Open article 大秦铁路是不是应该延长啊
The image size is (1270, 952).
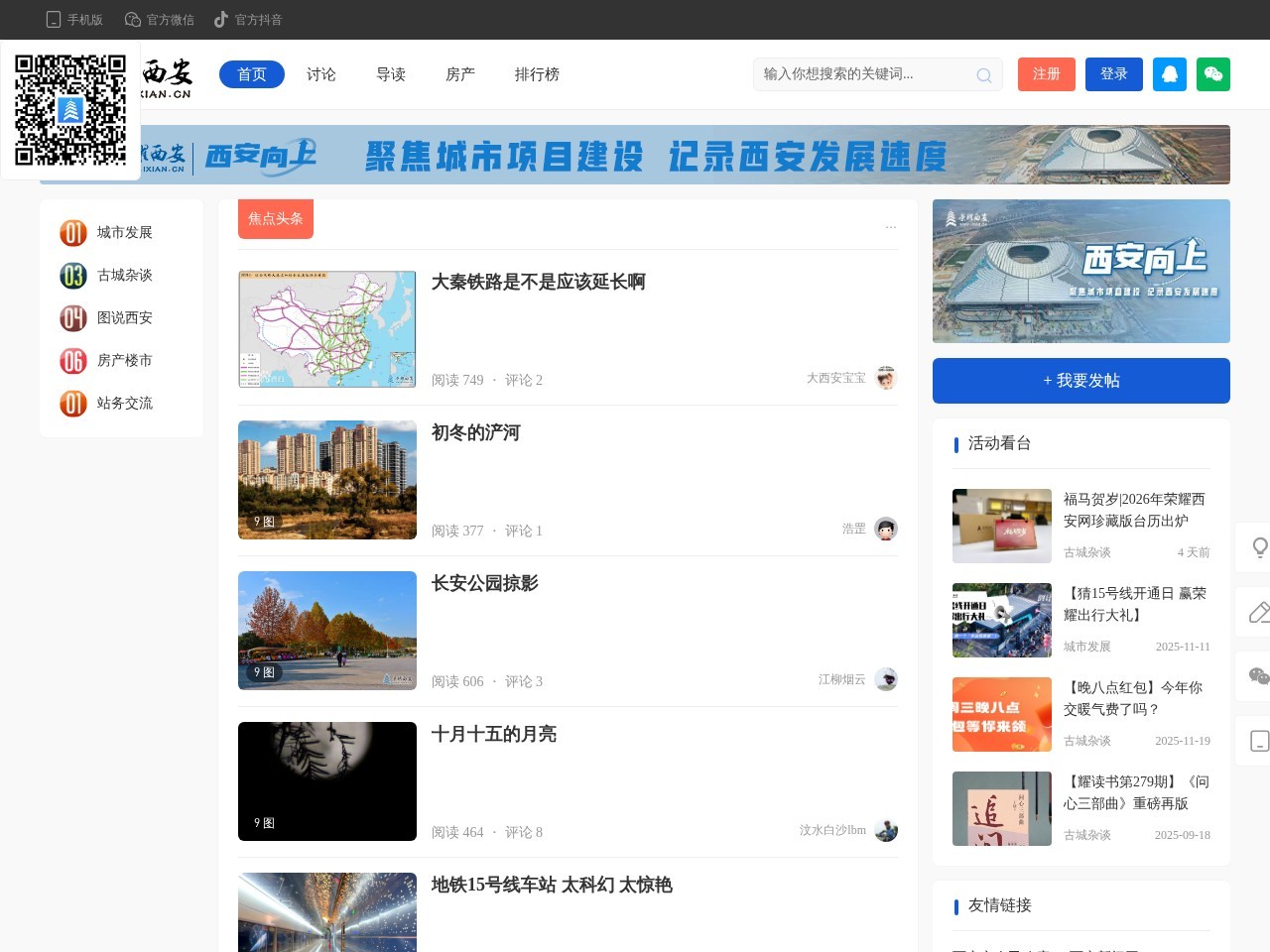(x=538, y=283)
